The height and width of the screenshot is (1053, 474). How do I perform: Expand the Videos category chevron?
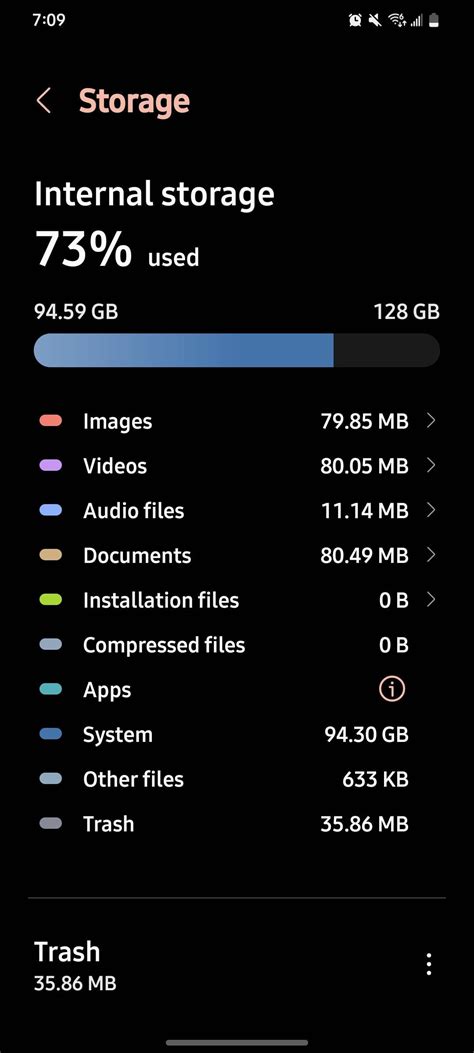(431, 465)
